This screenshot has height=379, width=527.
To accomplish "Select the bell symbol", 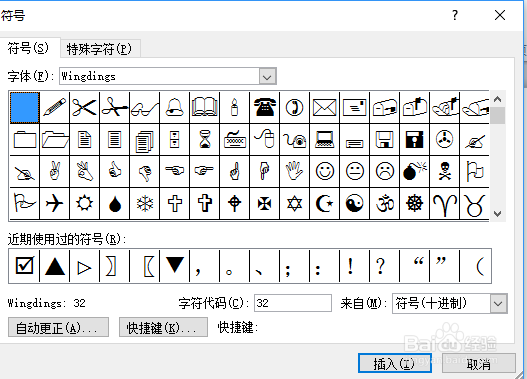I will tap(175, 108).
